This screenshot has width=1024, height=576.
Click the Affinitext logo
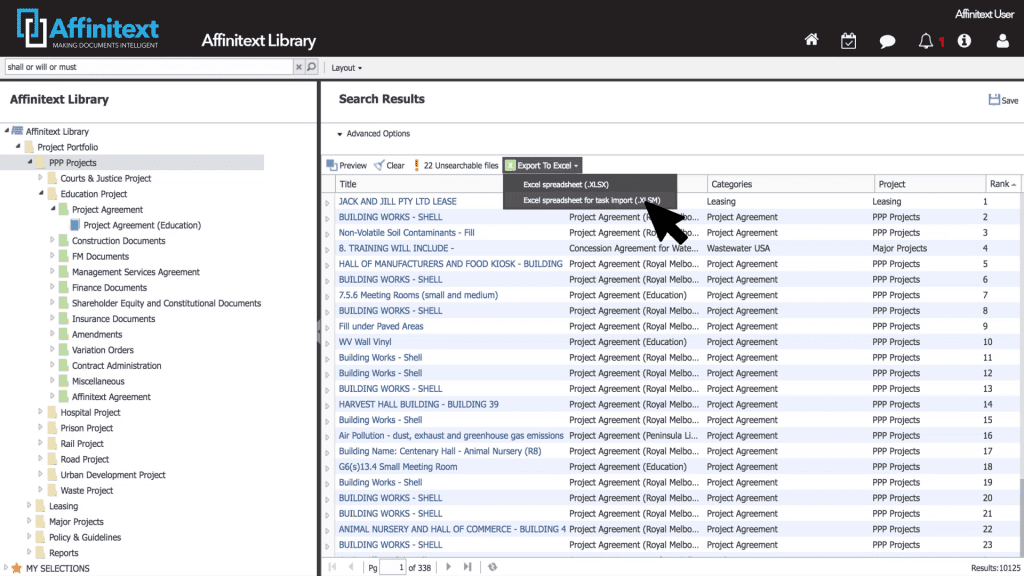tap(88, 29)
